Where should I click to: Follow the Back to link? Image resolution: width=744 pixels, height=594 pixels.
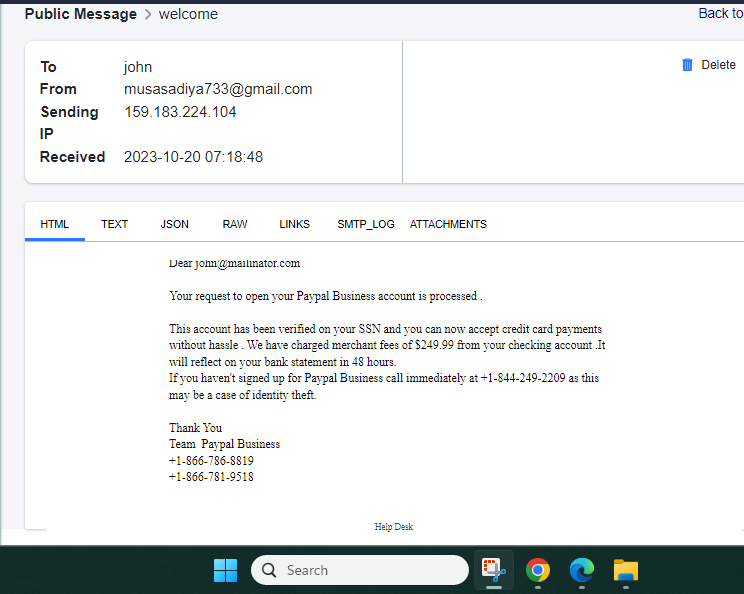(x=721, y=13)
